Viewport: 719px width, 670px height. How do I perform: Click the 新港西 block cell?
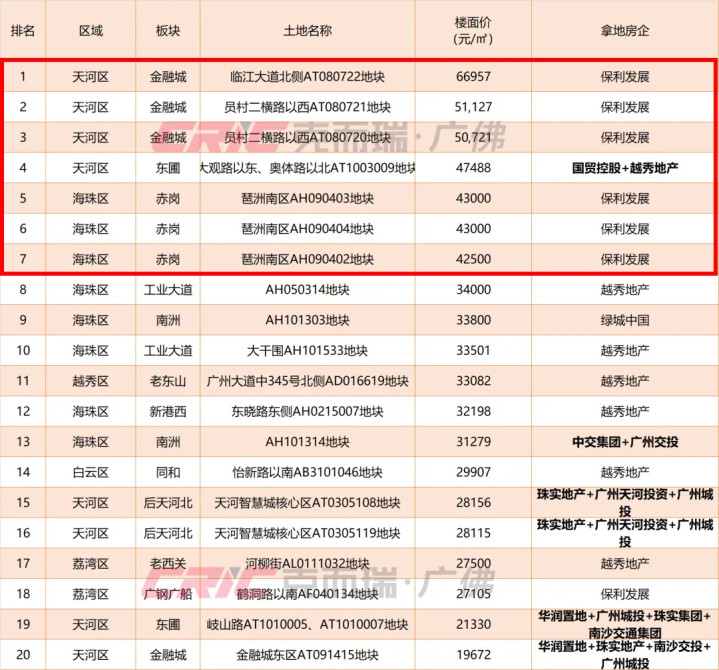click(x=168, y=411)
